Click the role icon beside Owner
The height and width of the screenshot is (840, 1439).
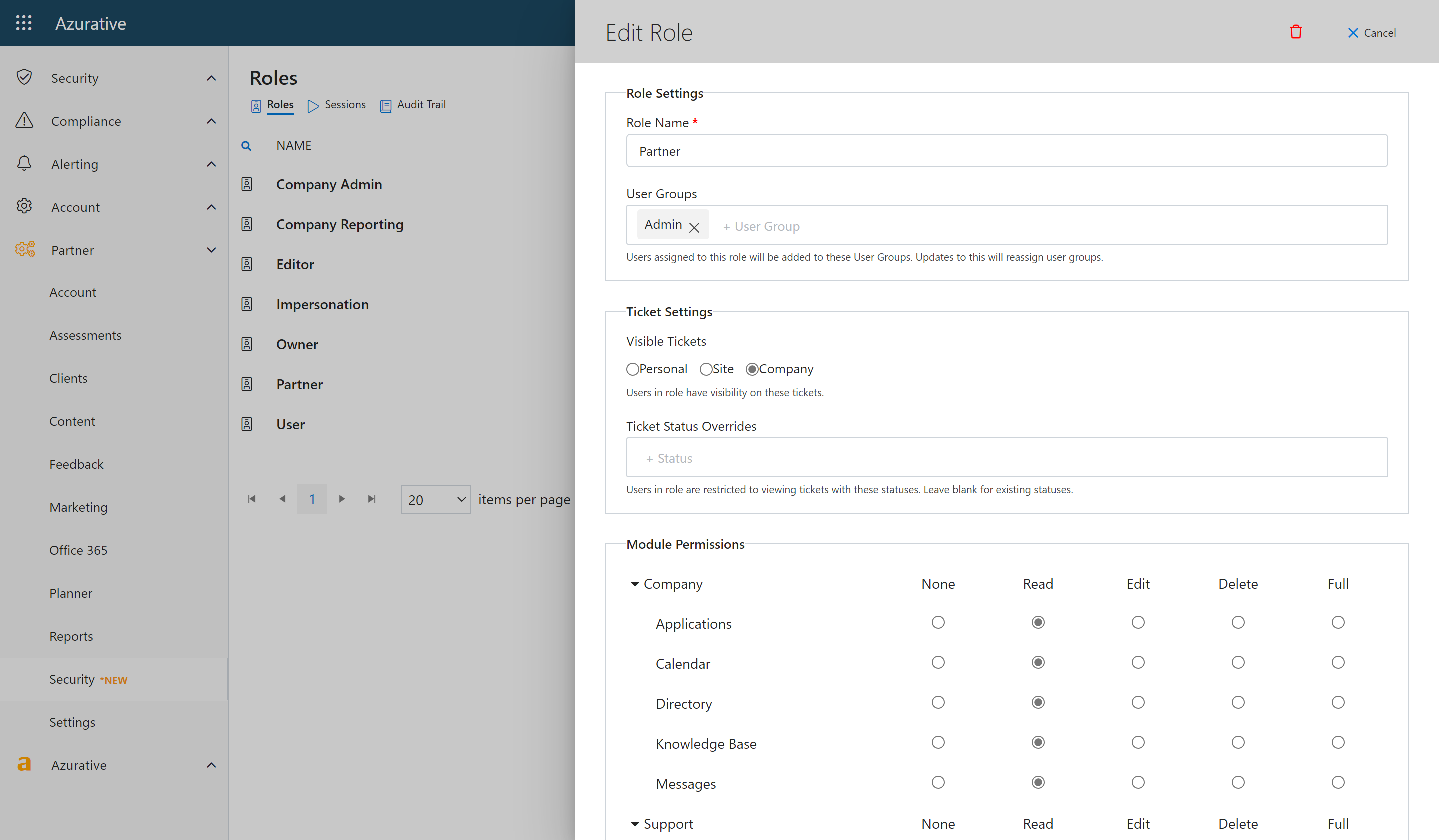(247, 344)
